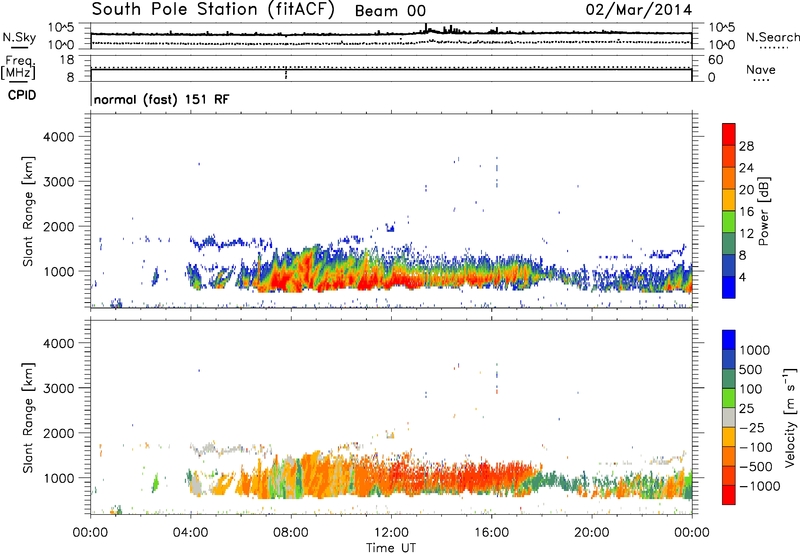
Task: Click the blue bottom of power color bar
Action: pos(729,287)
